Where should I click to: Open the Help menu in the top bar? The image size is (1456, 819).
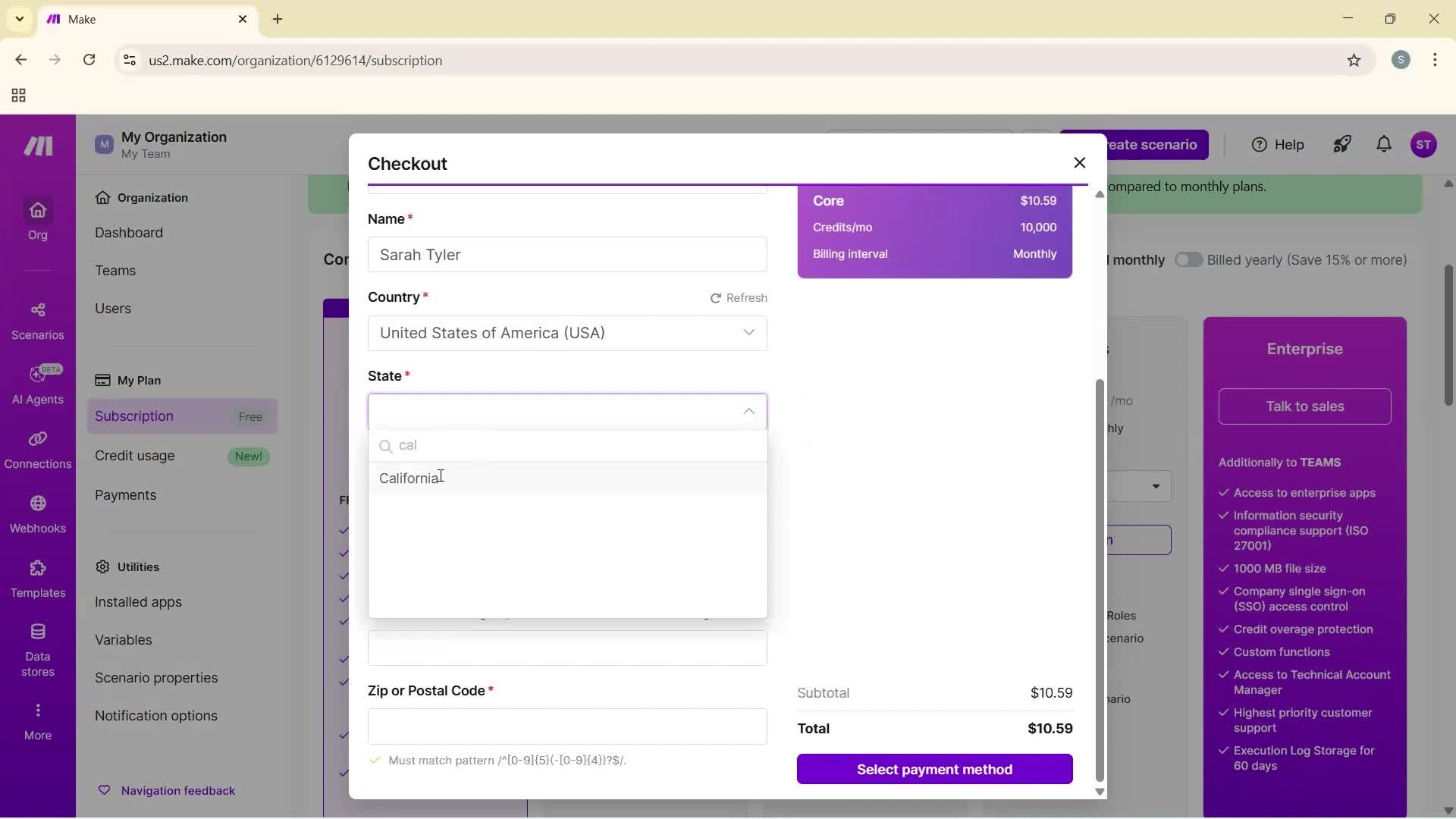(x=1277, y=144)
